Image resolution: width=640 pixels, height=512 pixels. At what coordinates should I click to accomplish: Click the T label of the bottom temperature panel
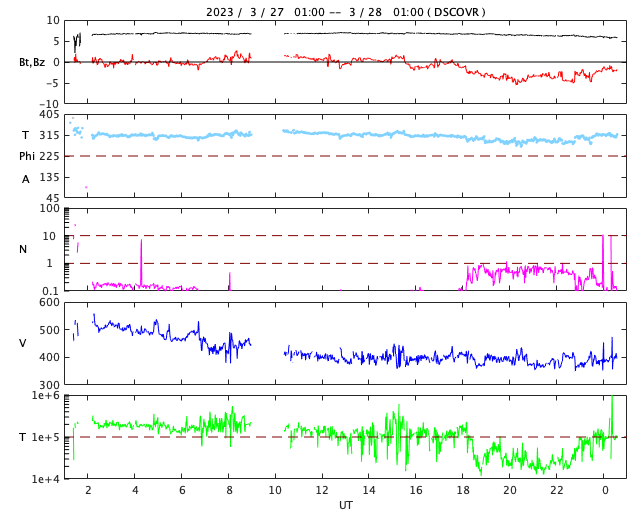click(x=23, y=437)
